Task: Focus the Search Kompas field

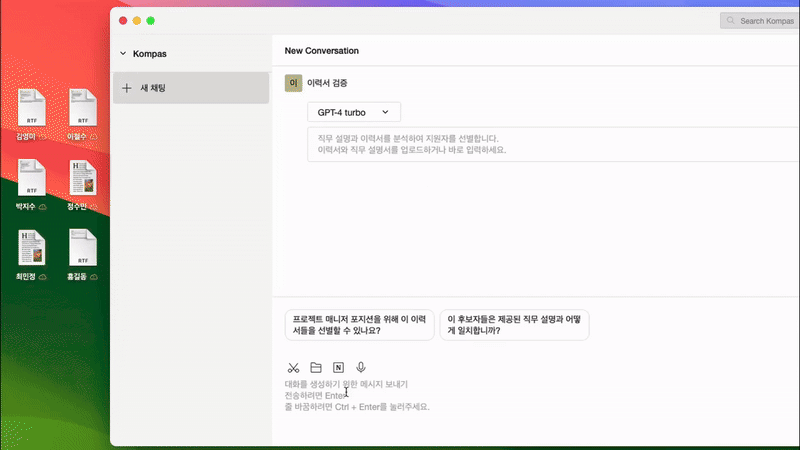Action: [760, 20]
